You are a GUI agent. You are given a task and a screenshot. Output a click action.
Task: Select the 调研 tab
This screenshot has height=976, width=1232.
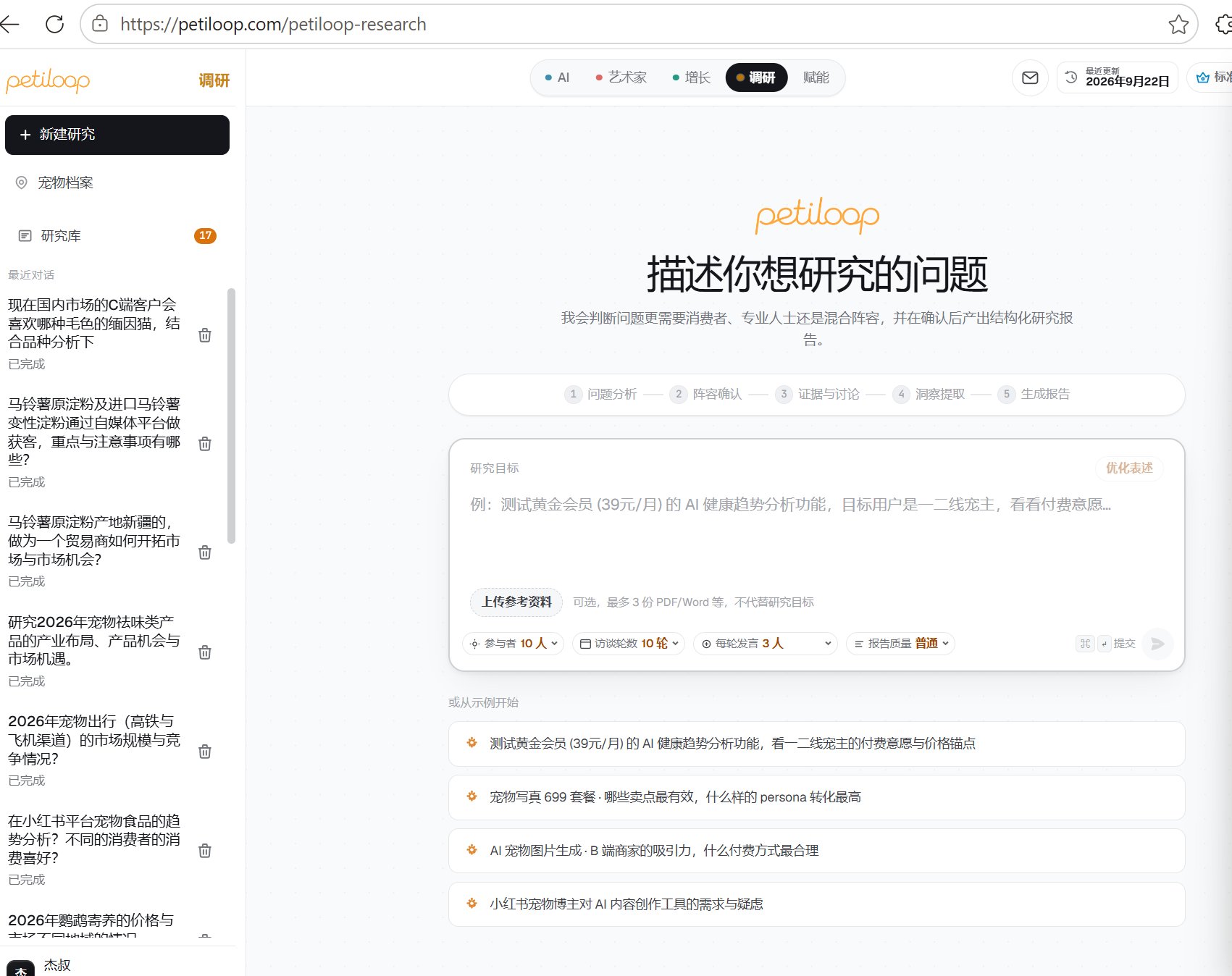[x=756, y=77]
